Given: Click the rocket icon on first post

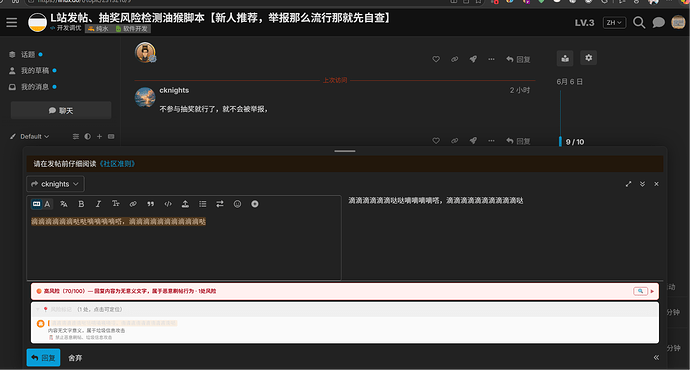Looking at the screenshot, I should 473,59.
